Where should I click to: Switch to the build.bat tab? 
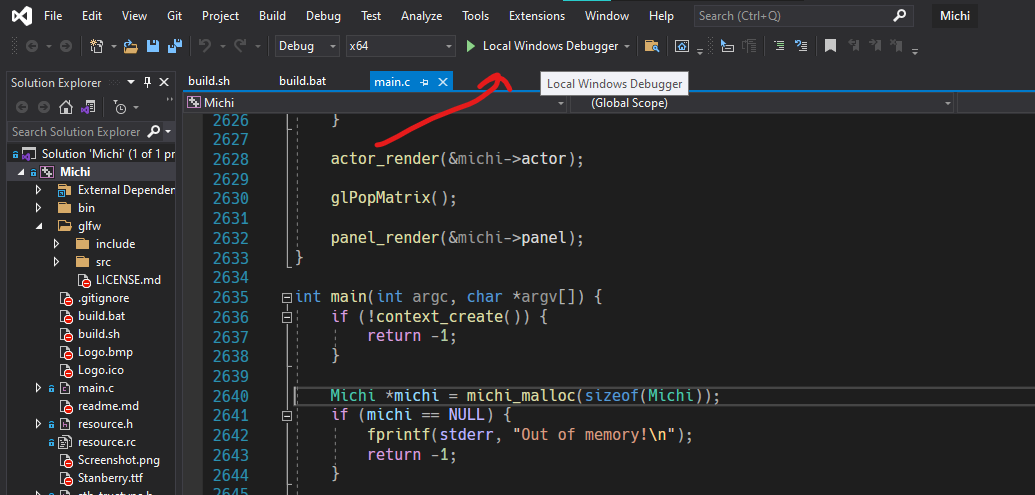click(302, 81)
